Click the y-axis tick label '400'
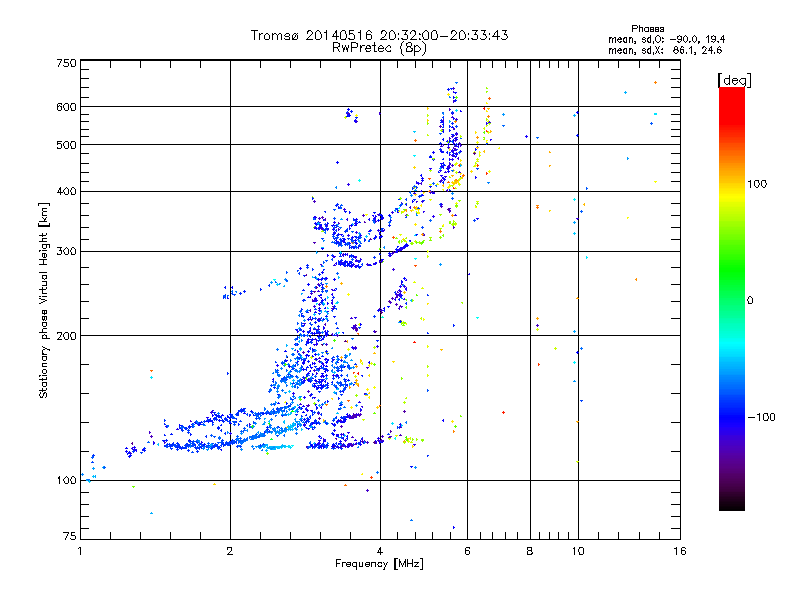The height and width of the screenshot is (600, 800). pyautogui.click(x=66, y=191)
